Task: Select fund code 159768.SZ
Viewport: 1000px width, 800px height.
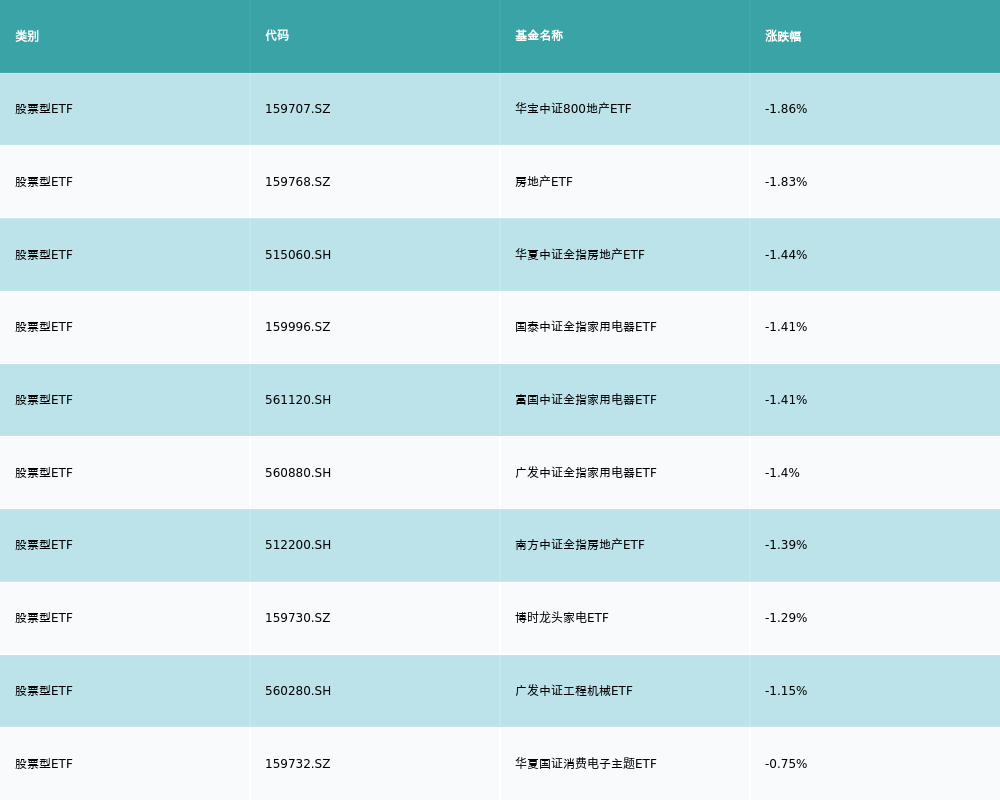Action: click(297, 182)
